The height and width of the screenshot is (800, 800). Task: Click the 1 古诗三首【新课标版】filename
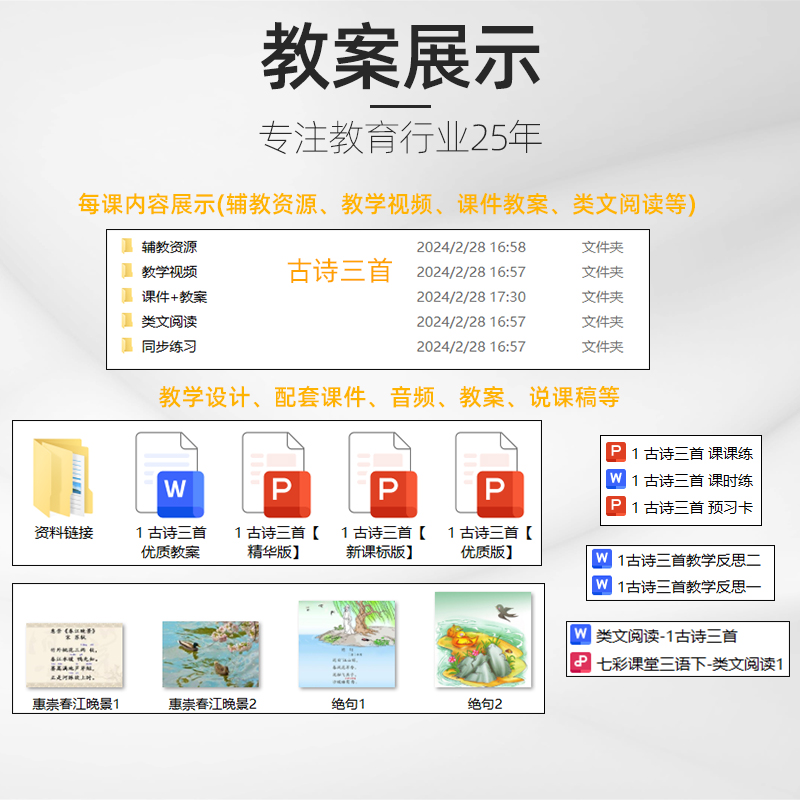click(x=383, y=542)
